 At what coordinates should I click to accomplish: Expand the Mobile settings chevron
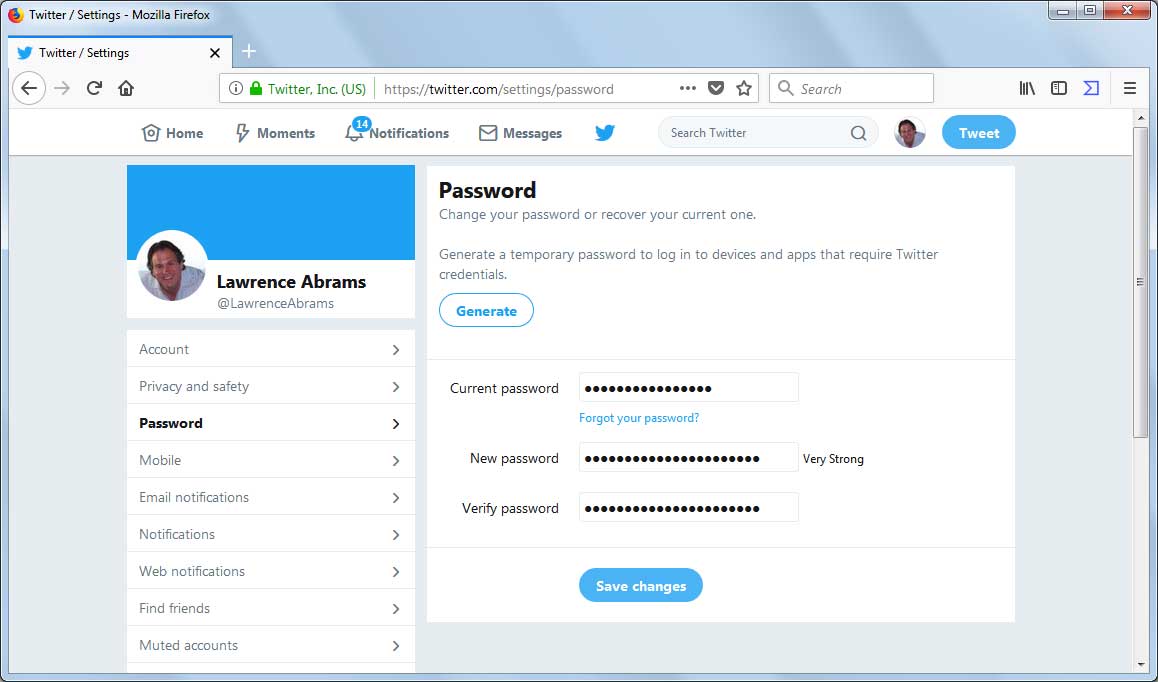(396, 459)
